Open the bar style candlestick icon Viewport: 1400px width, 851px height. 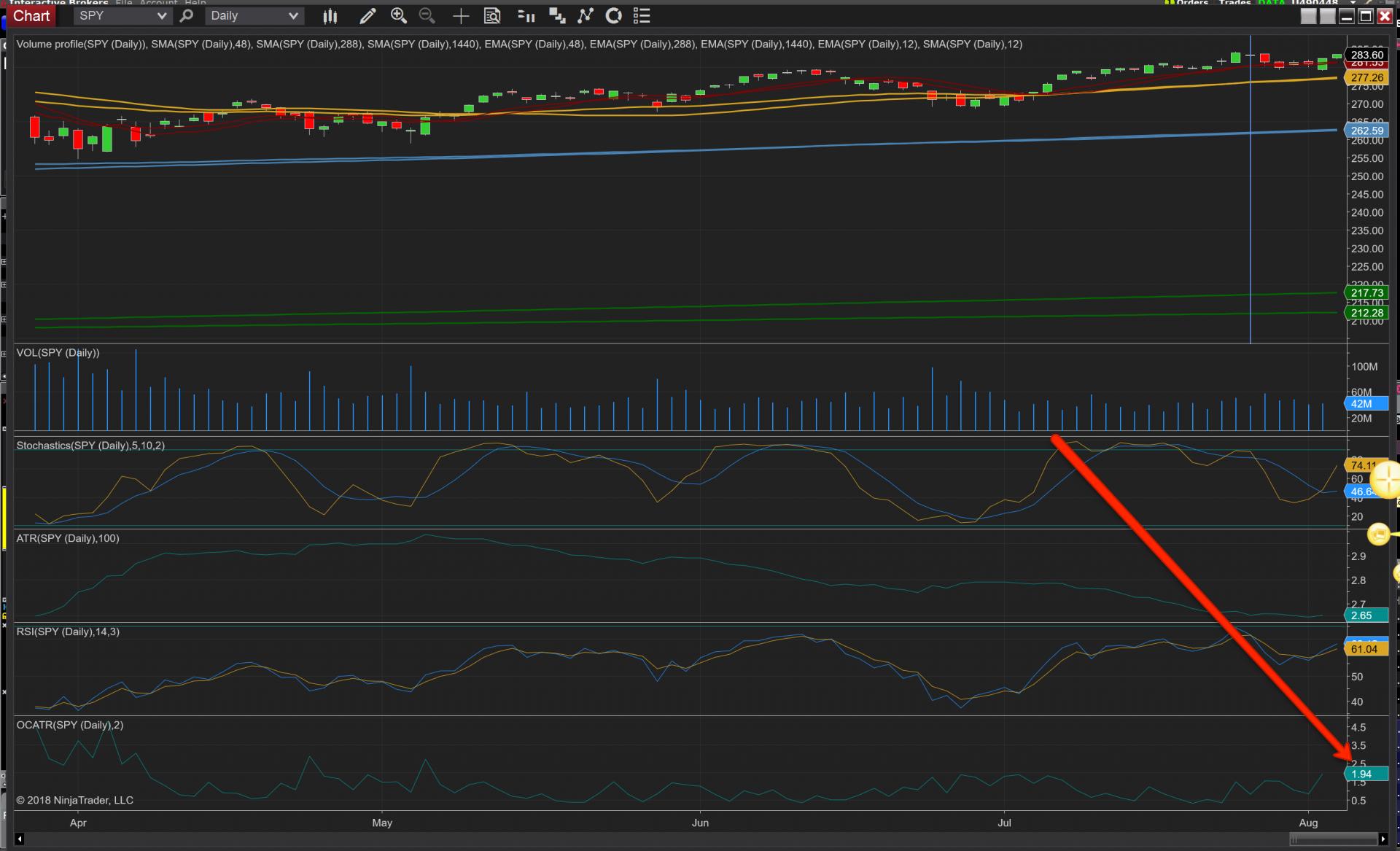click(330, 16)
